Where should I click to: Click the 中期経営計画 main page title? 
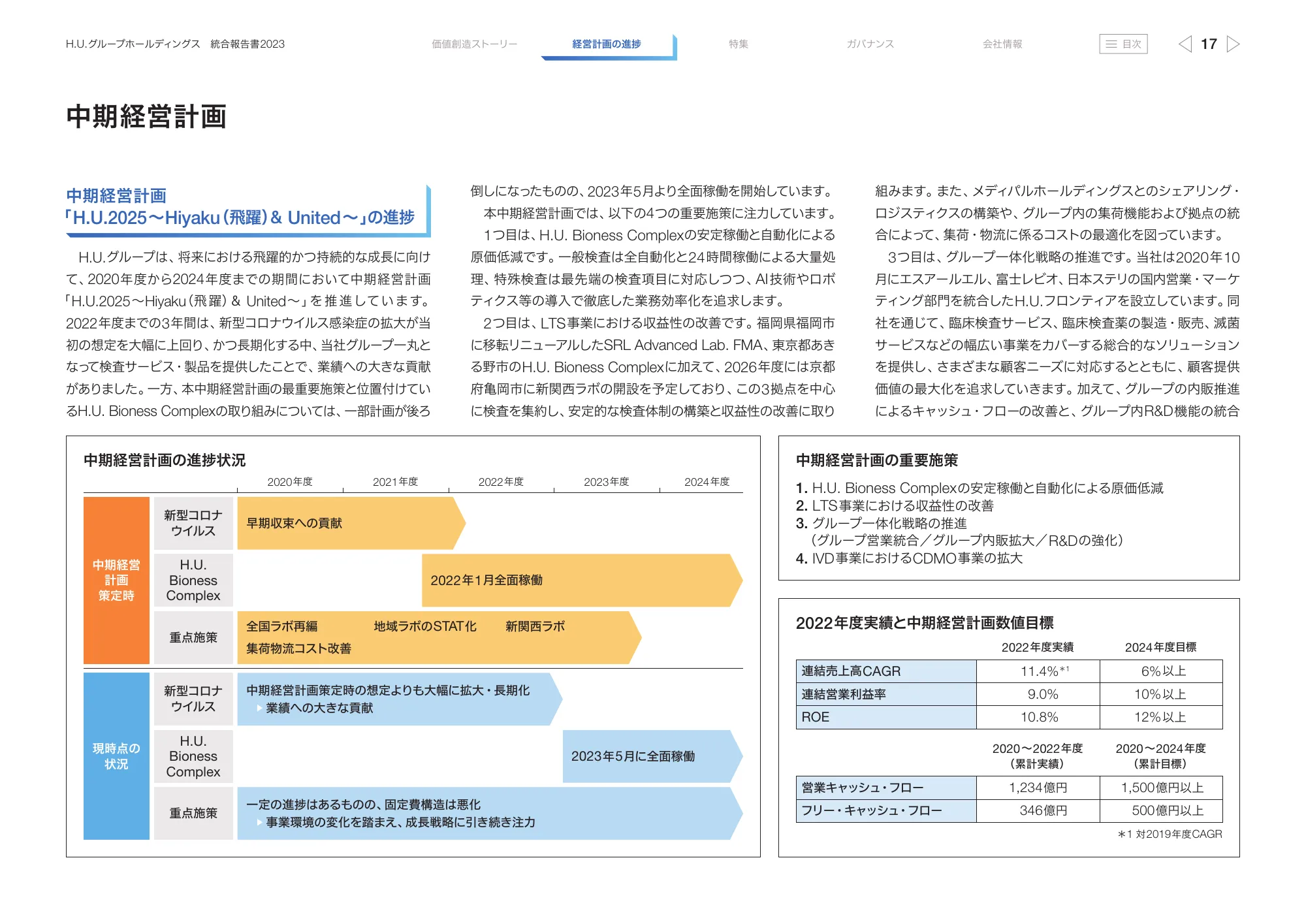[146, 117]
